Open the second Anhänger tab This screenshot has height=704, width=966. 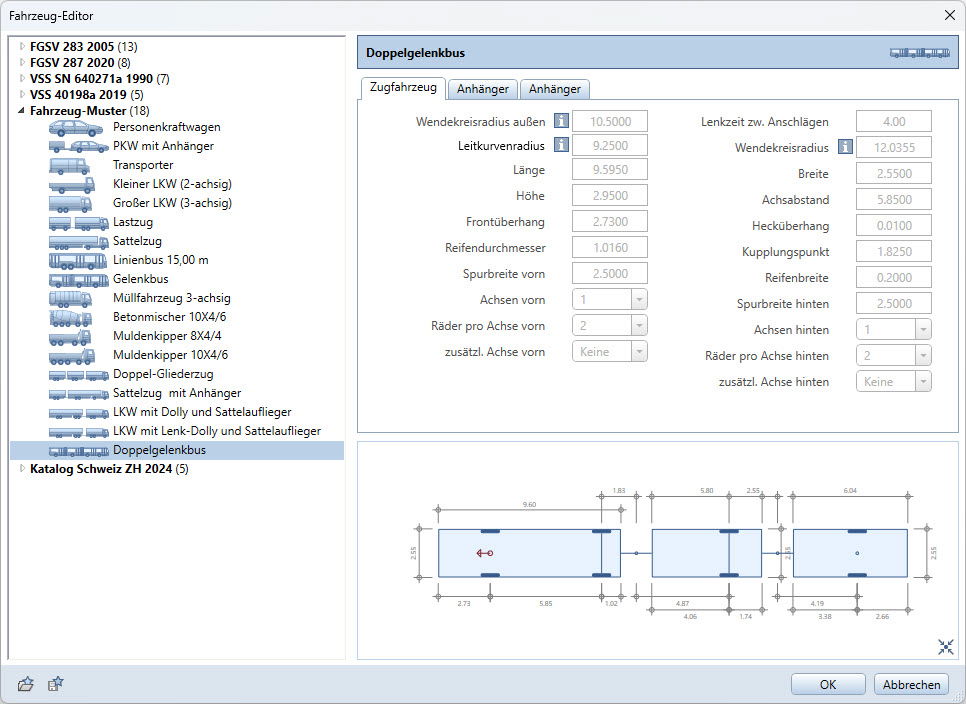pyautogui.click(x=554, y=89)
